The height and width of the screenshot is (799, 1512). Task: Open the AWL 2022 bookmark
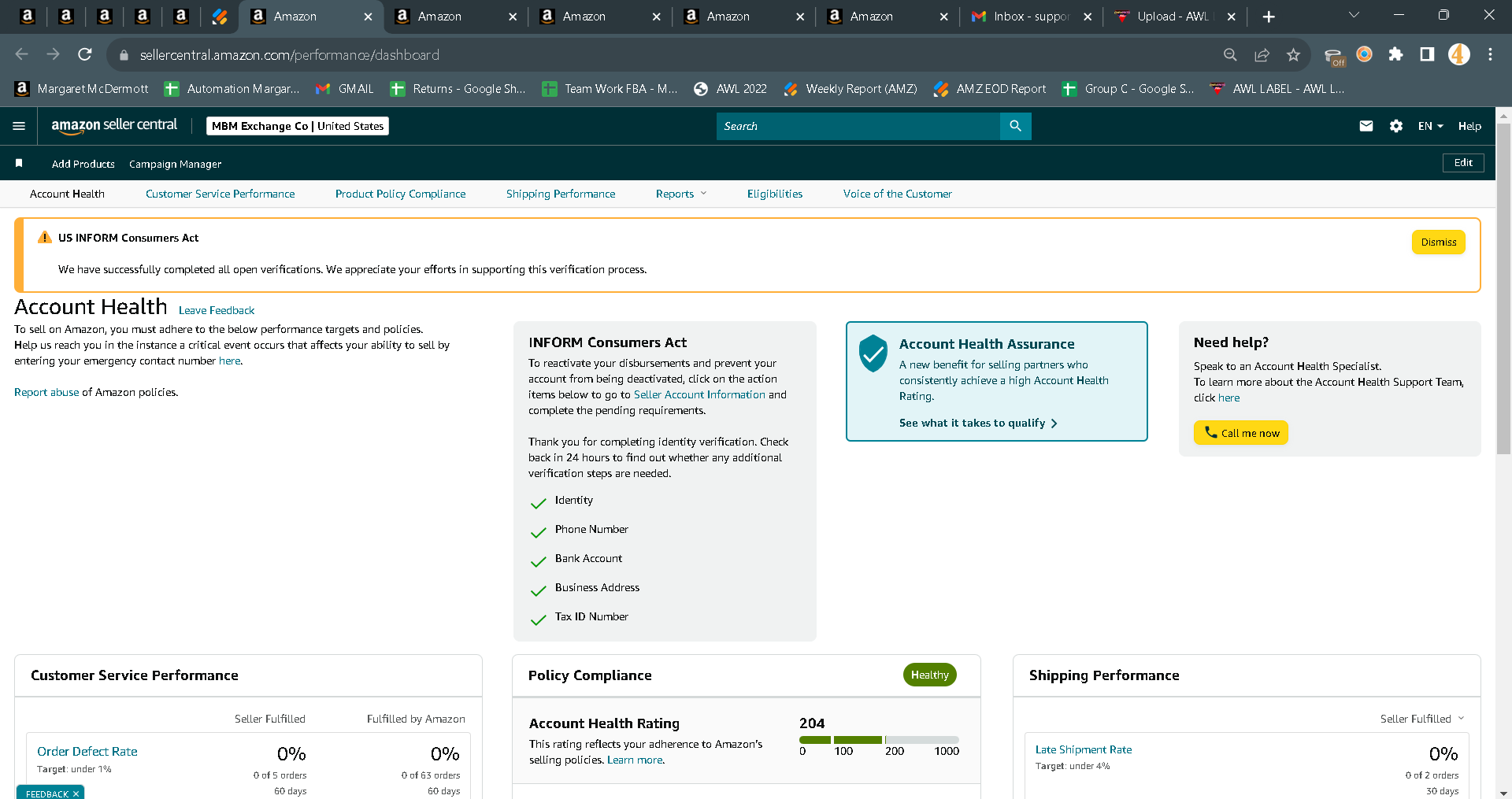pos(731,89)
